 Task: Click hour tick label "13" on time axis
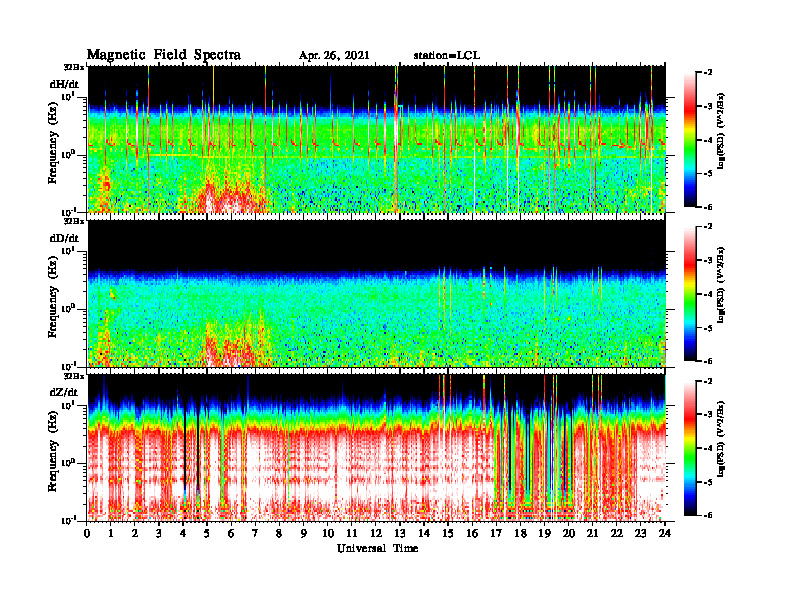click(400, 534)
